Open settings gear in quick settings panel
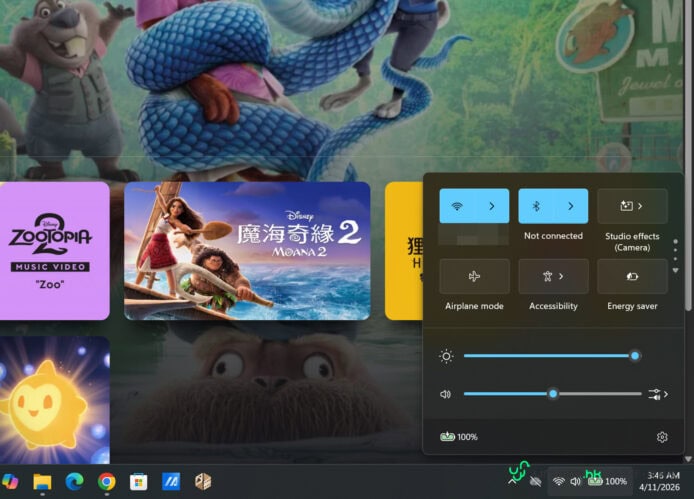The width and height of the screenshot is (694, 499). pyautogui.click(x=662, y=437)
